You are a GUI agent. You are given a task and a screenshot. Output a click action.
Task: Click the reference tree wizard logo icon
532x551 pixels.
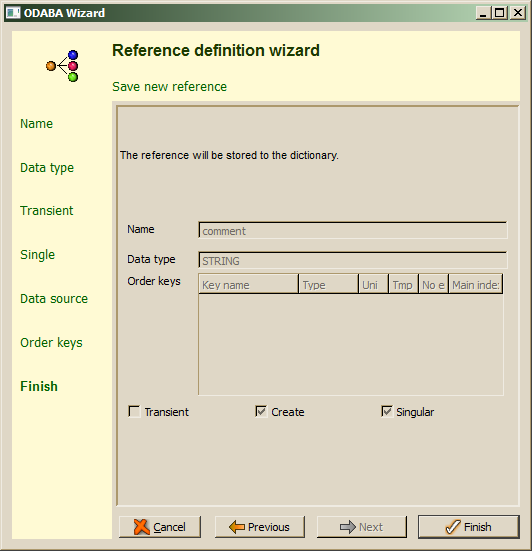(x=62, y=66)
